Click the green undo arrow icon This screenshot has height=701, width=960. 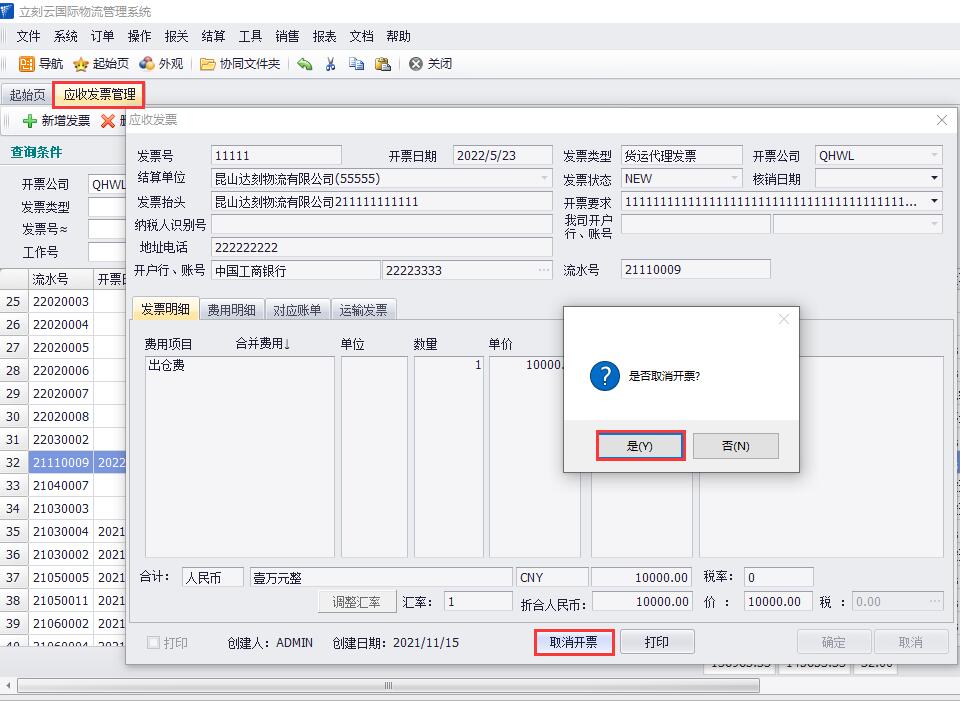pyautogui.click(x=305, y=64)
